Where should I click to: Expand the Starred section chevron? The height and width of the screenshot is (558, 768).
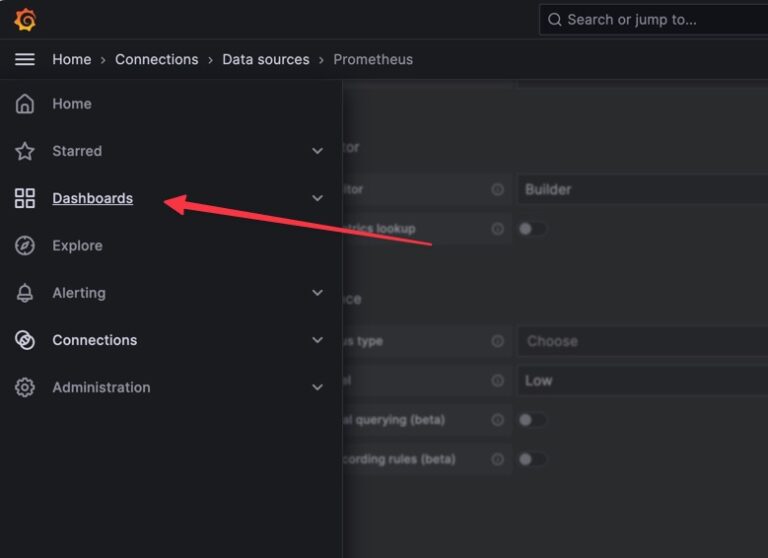[317, 151]
